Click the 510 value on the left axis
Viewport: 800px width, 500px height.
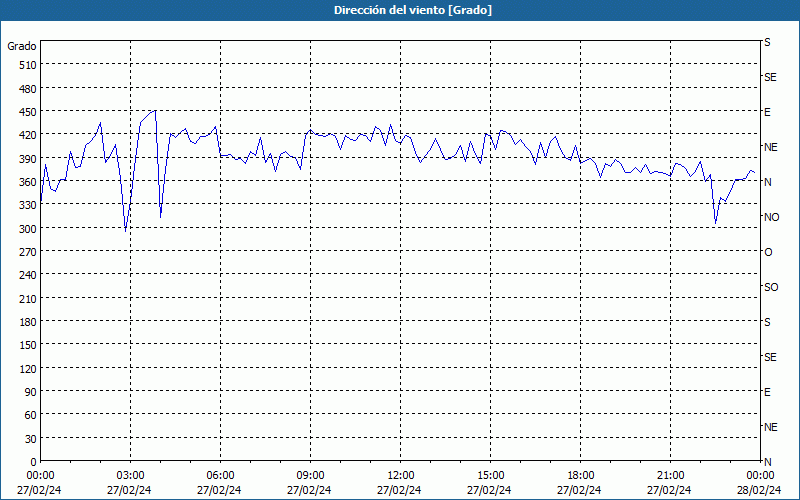29,65
